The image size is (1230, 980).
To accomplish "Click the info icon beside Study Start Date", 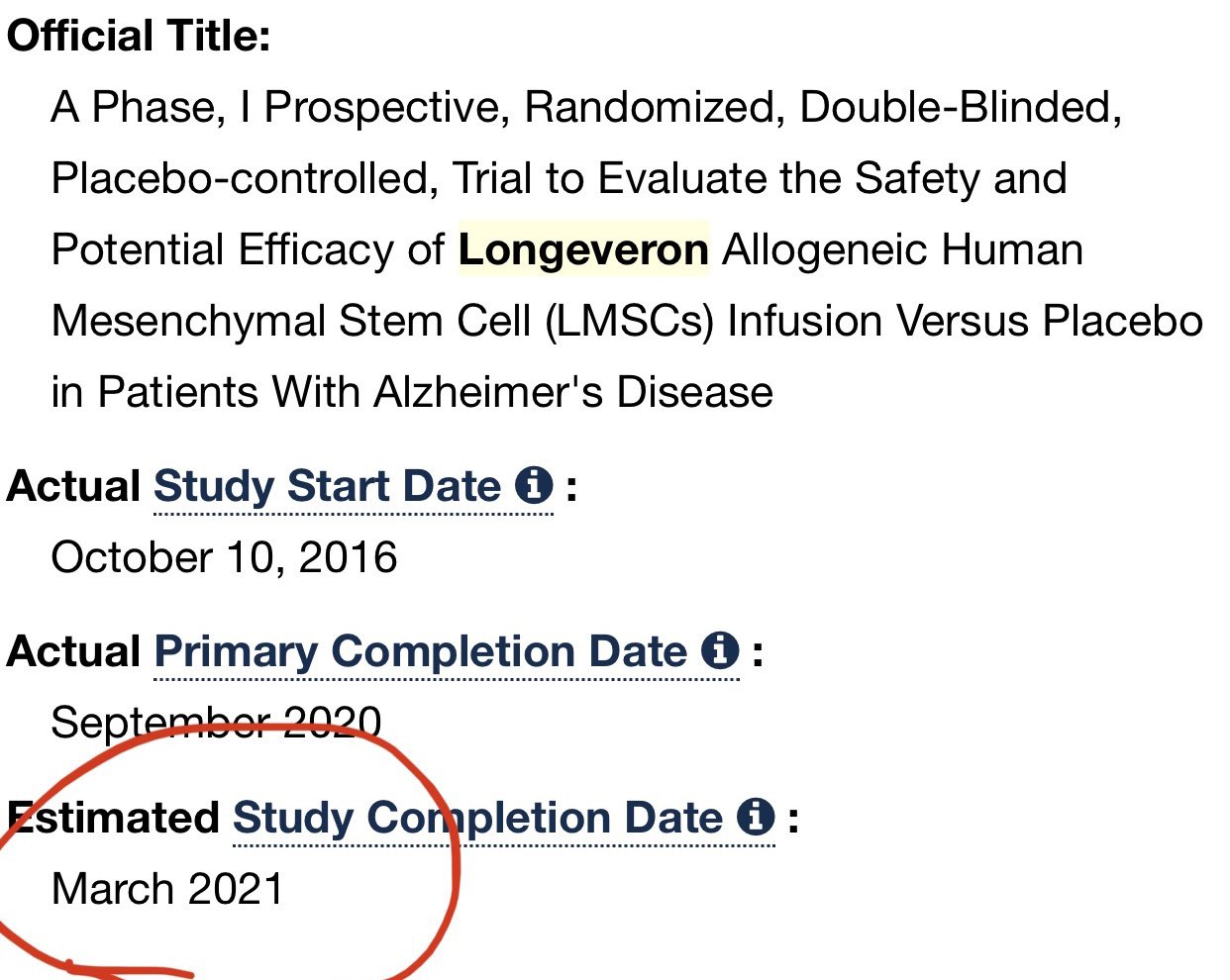I will [x=534, y=485].
